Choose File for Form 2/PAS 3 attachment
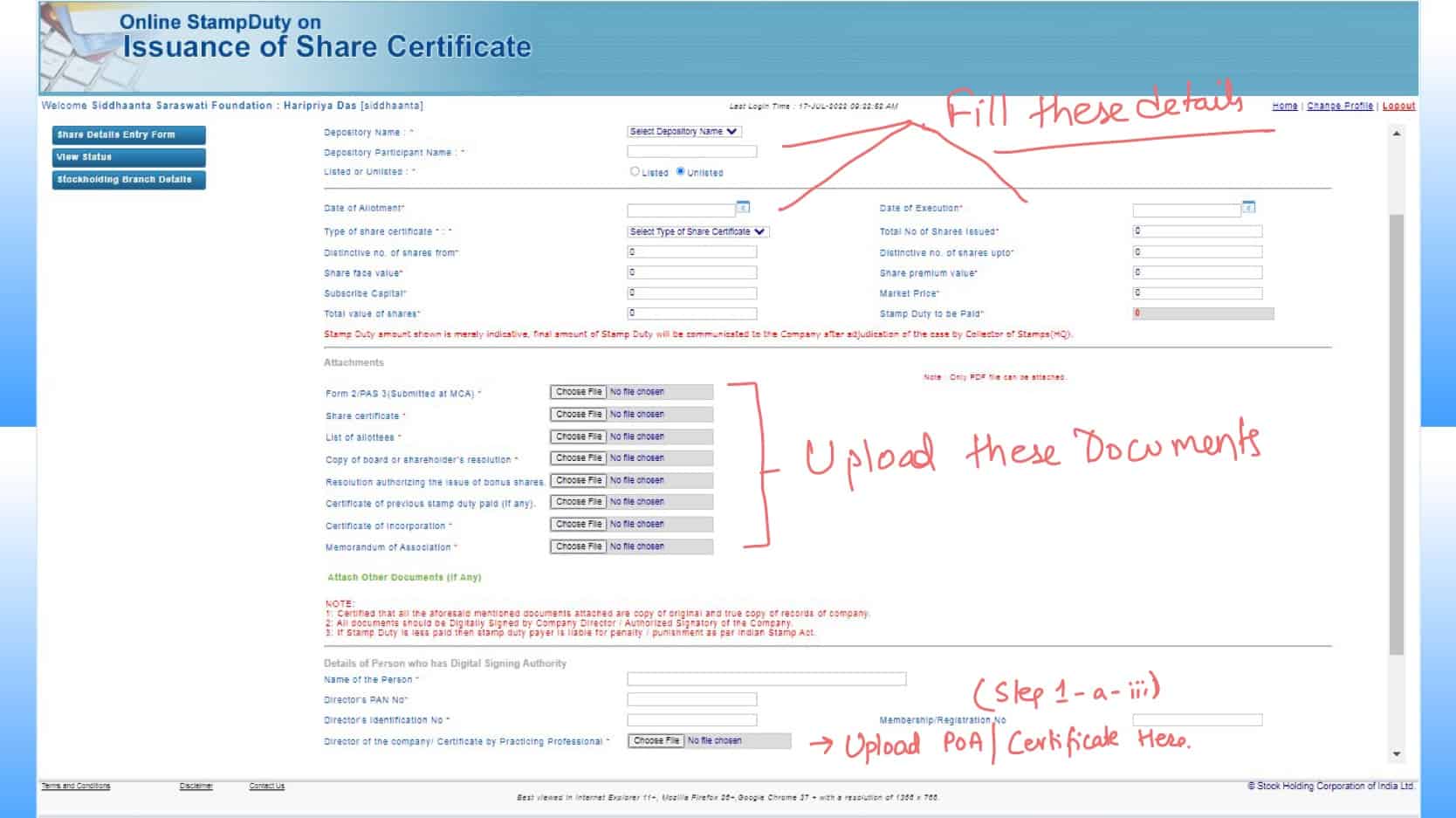This screenshot has height=818, width=1456. (x=579, y=391)
